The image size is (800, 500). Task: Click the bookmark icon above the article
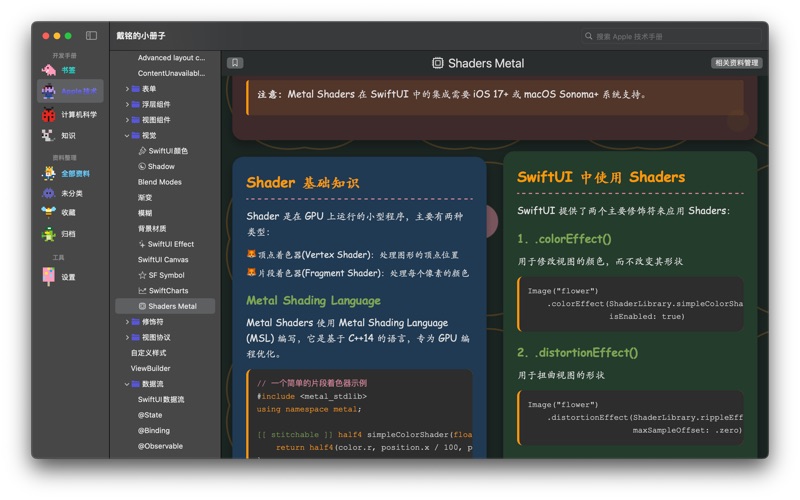[235, 63]
